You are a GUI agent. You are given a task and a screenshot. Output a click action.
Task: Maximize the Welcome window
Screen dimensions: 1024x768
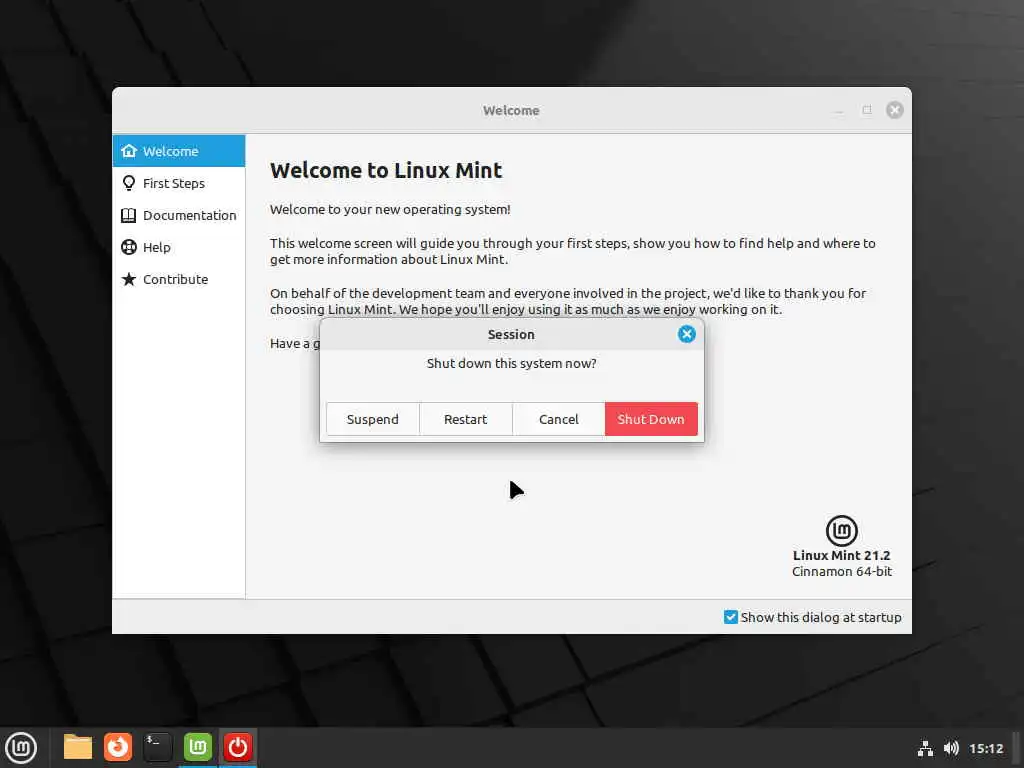click(867, 110)
